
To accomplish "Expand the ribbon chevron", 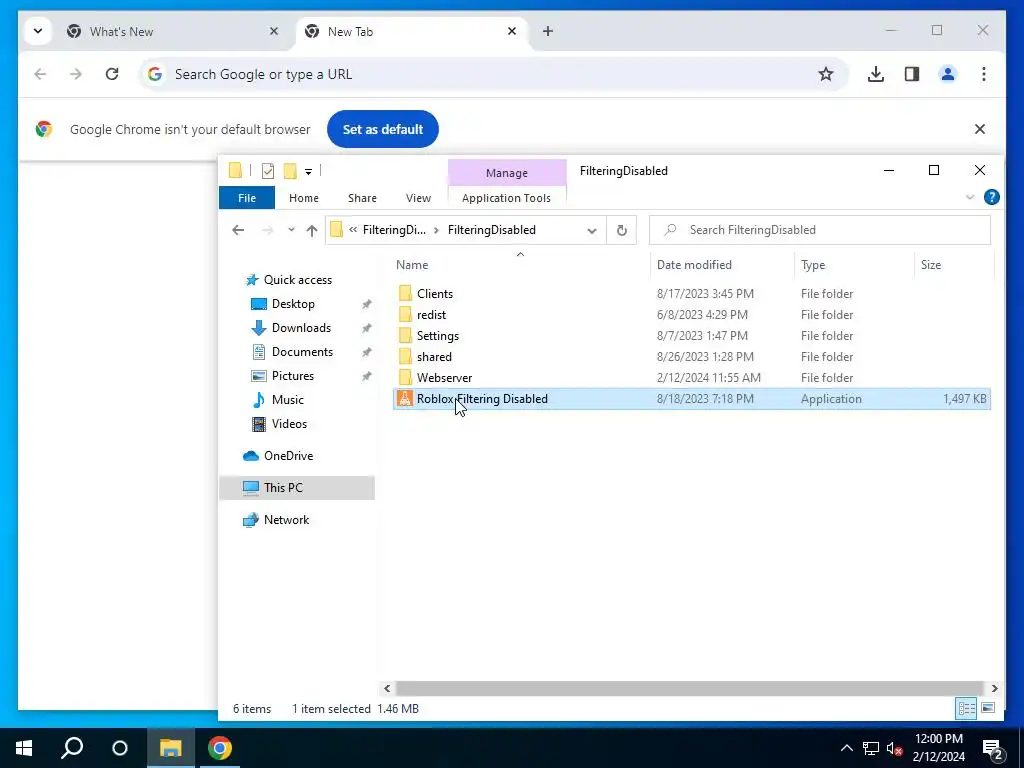I will 970,197.
